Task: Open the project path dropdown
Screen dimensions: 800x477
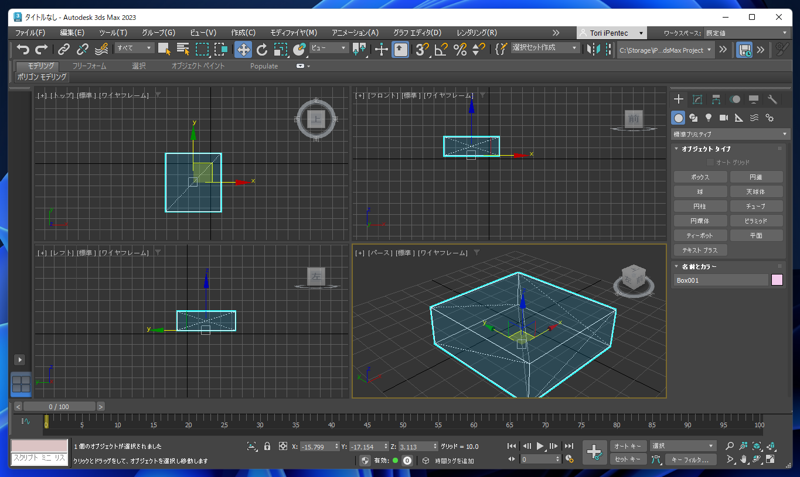Action: [x=665, y=50]
